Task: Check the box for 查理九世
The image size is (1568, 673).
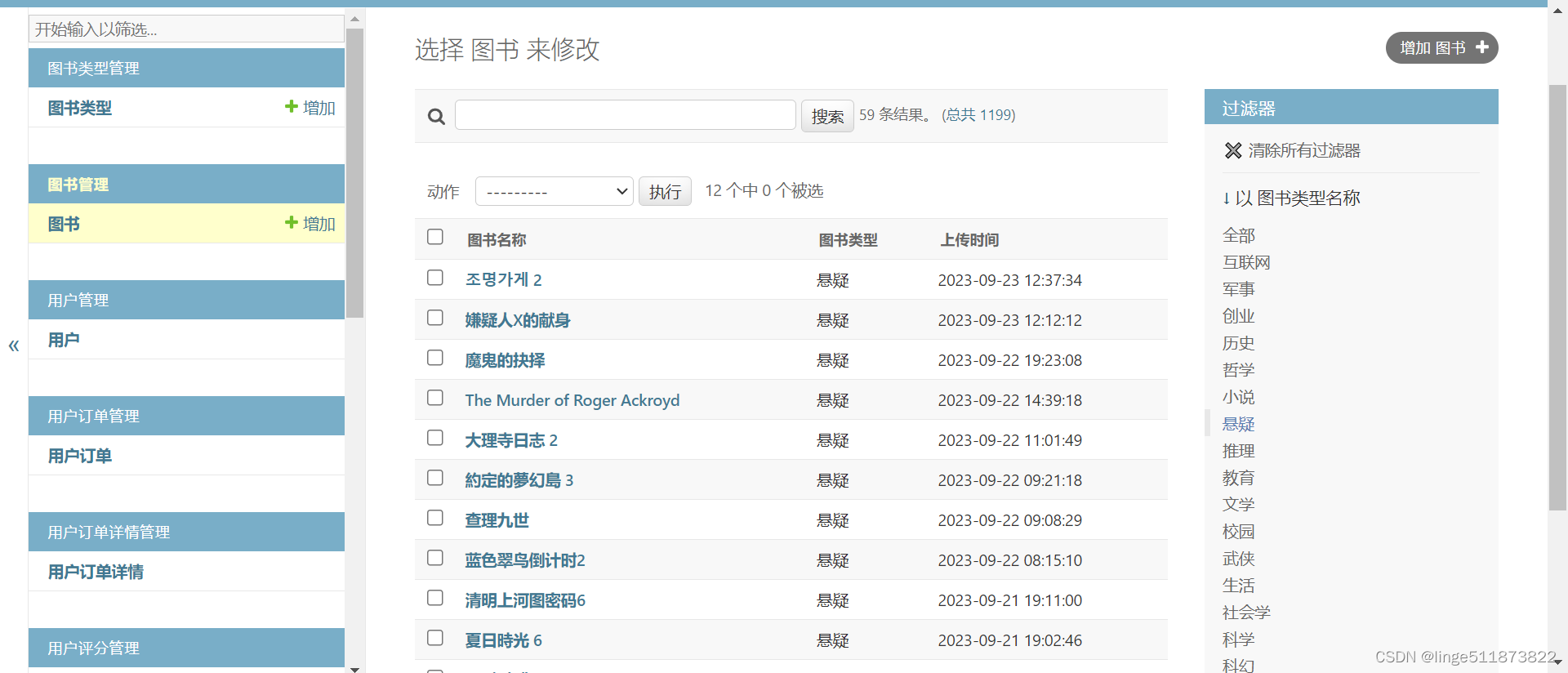Action: 435,518
